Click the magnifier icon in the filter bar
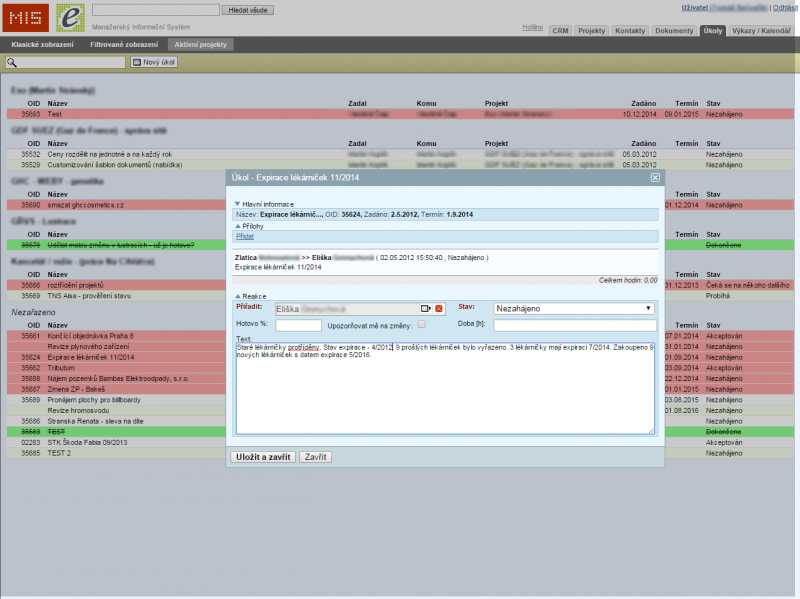800x599 pixels. coord(11,62)
